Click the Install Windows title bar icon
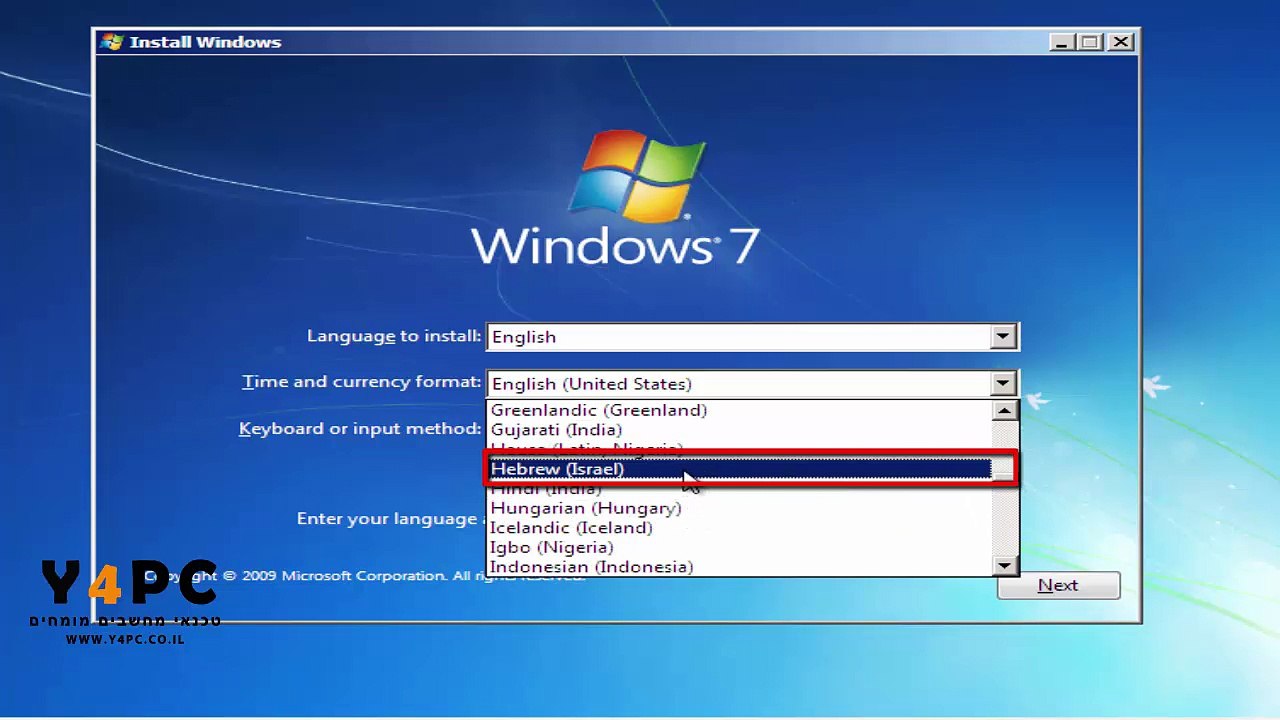Image resolution: width=1280 pixels, height=720 pixels. point(111,42)
